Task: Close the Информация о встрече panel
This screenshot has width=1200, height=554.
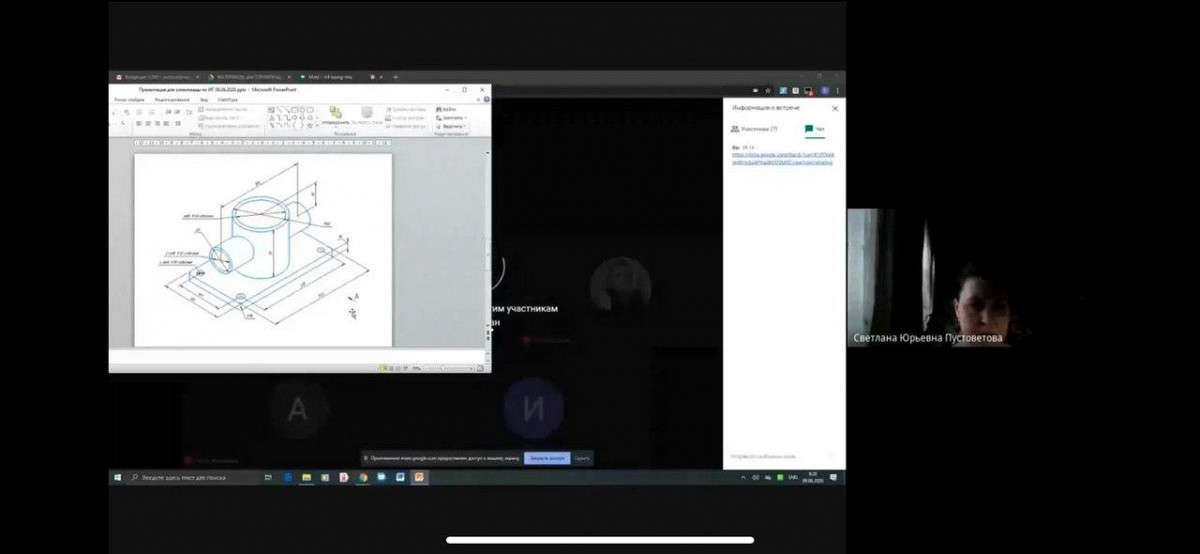Action: coord(835,108)
